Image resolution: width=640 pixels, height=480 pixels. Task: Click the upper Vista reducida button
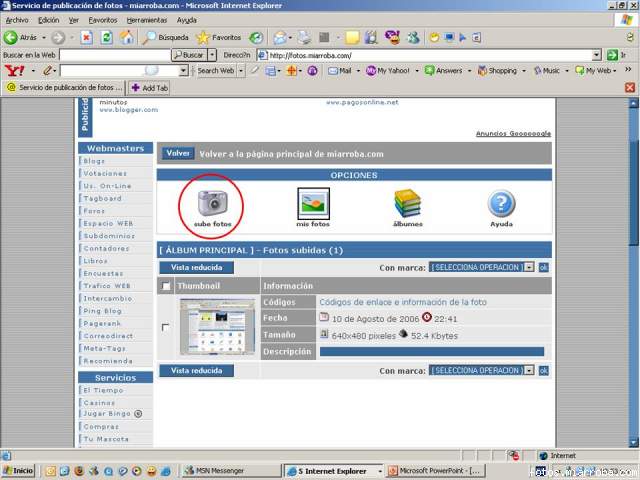[x=196, y=267]
